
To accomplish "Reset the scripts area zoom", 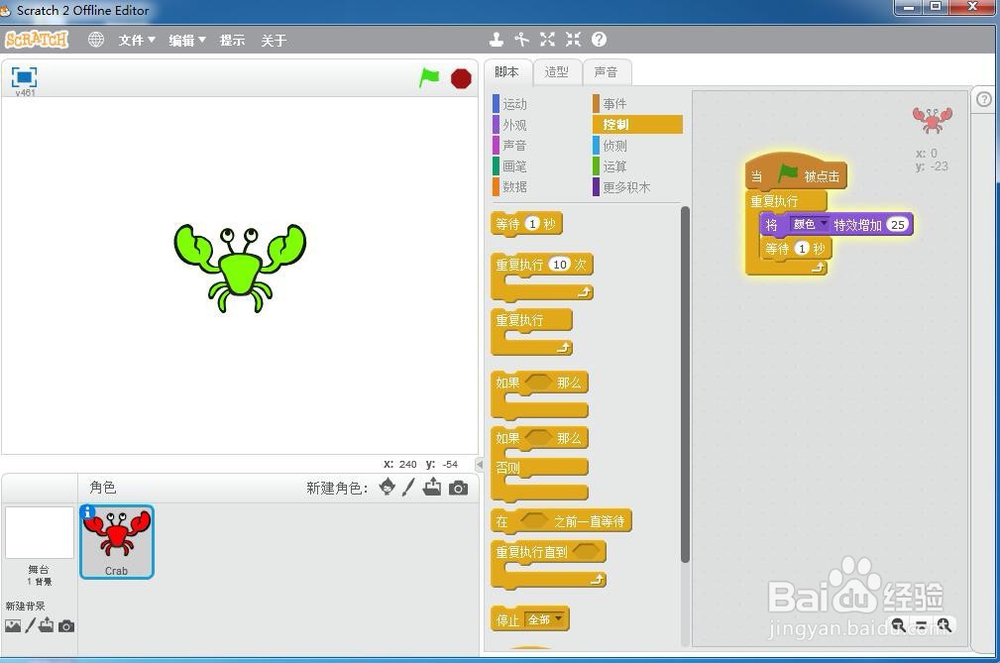I will click(x=922, y=625).
